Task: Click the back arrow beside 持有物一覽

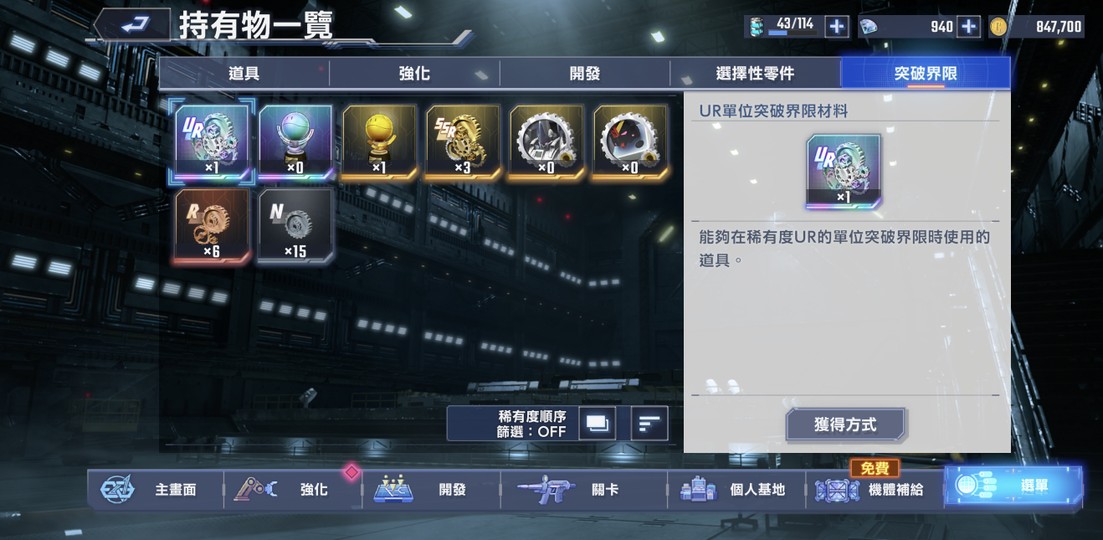Action: pos(132,25)
